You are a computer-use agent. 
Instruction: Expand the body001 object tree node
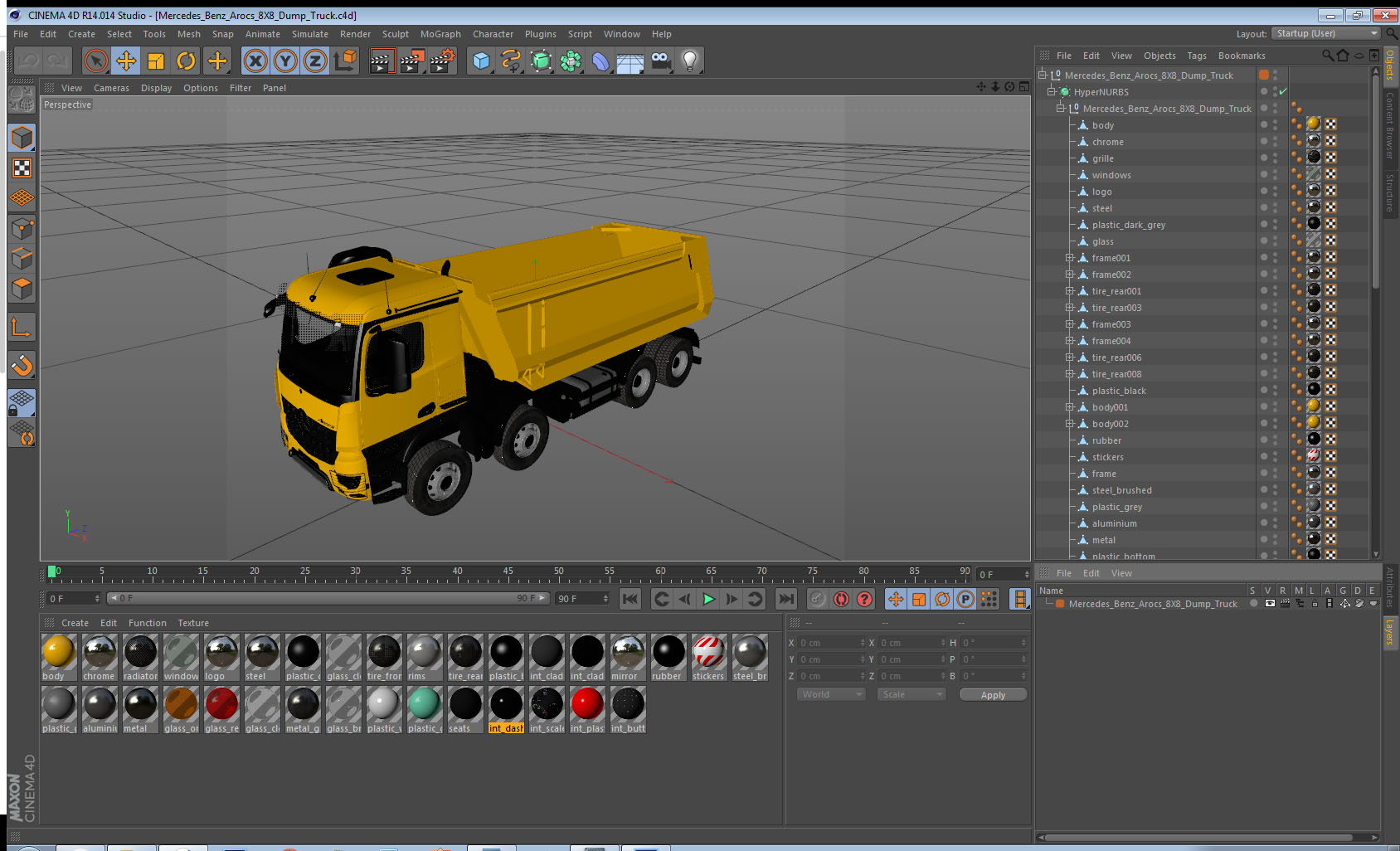click(1070, 407)
